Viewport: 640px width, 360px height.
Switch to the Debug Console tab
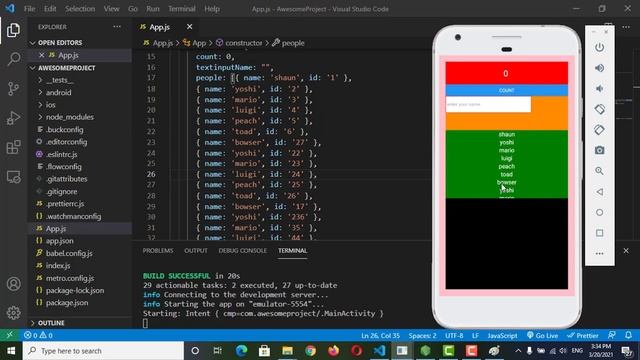tap(242, 251)
